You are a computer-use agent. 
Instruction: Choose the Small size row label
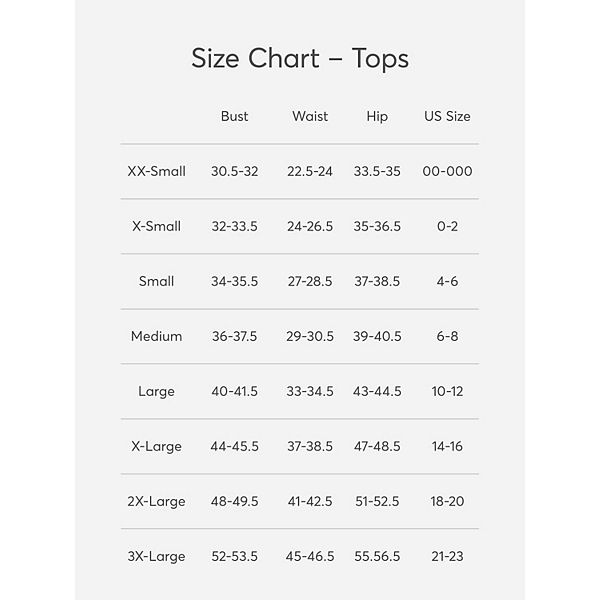click(x=157, y=281)
